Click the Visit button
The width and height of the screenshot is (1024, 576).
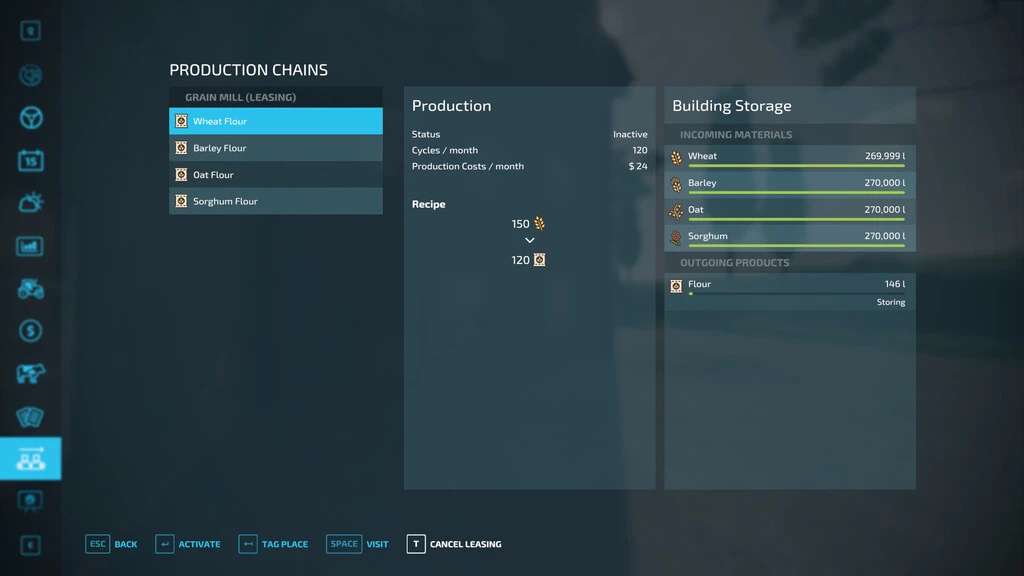pos(358,544)
